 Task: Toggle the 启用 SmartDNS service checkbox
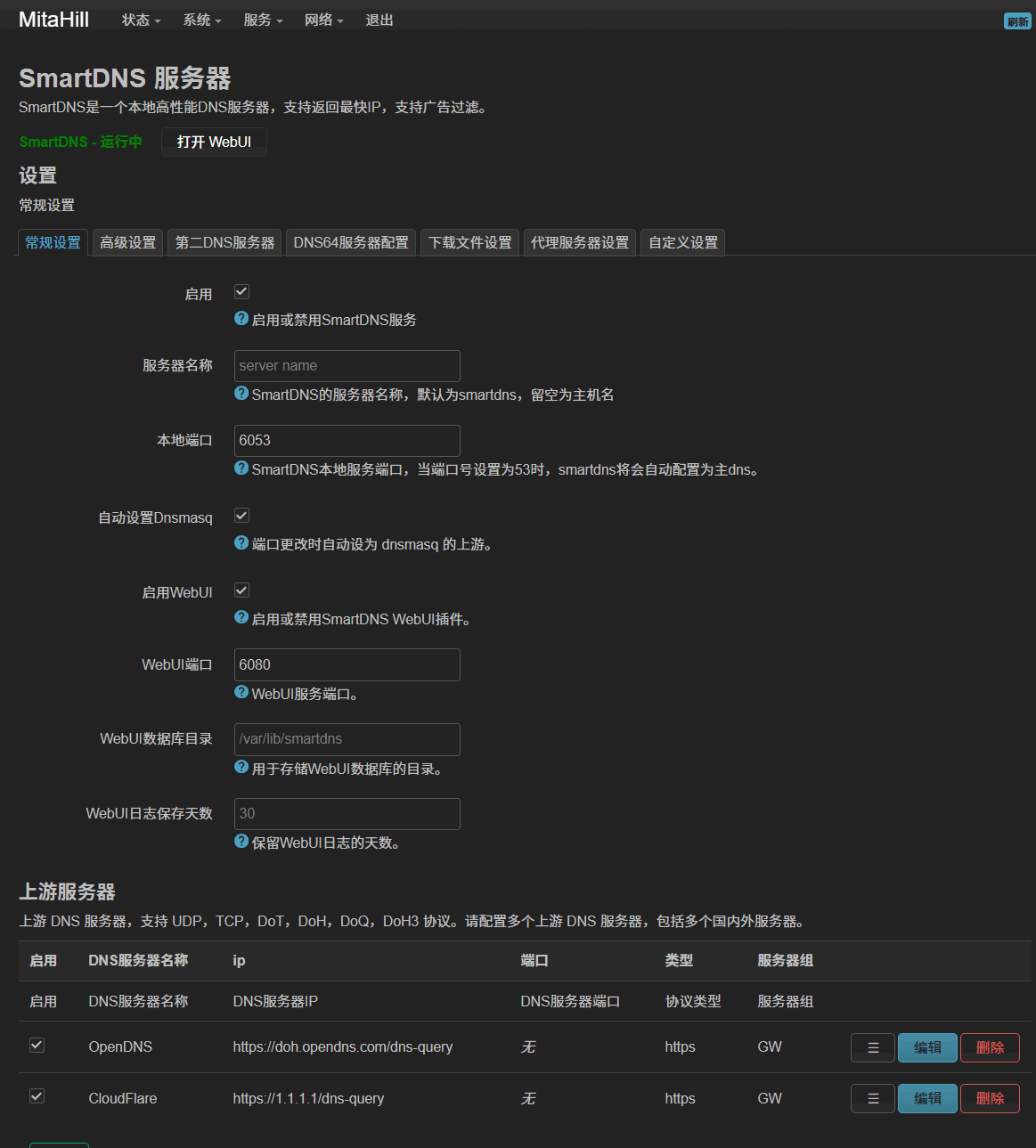point(241,292)
